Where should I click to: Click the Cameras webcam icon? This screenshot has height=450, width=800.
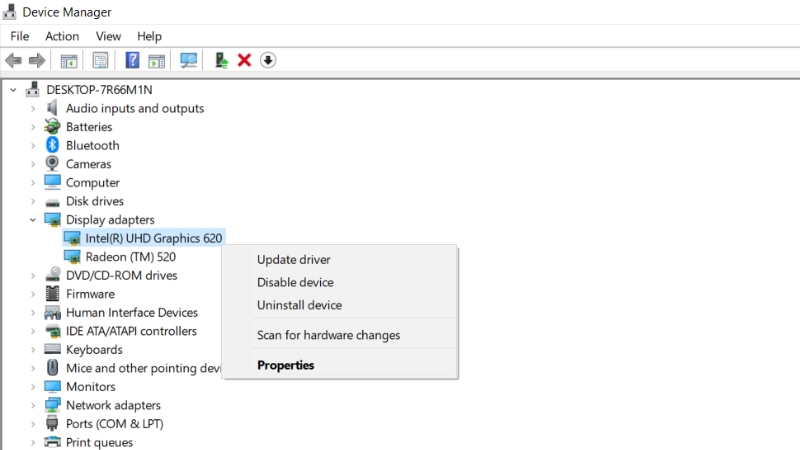52,163
